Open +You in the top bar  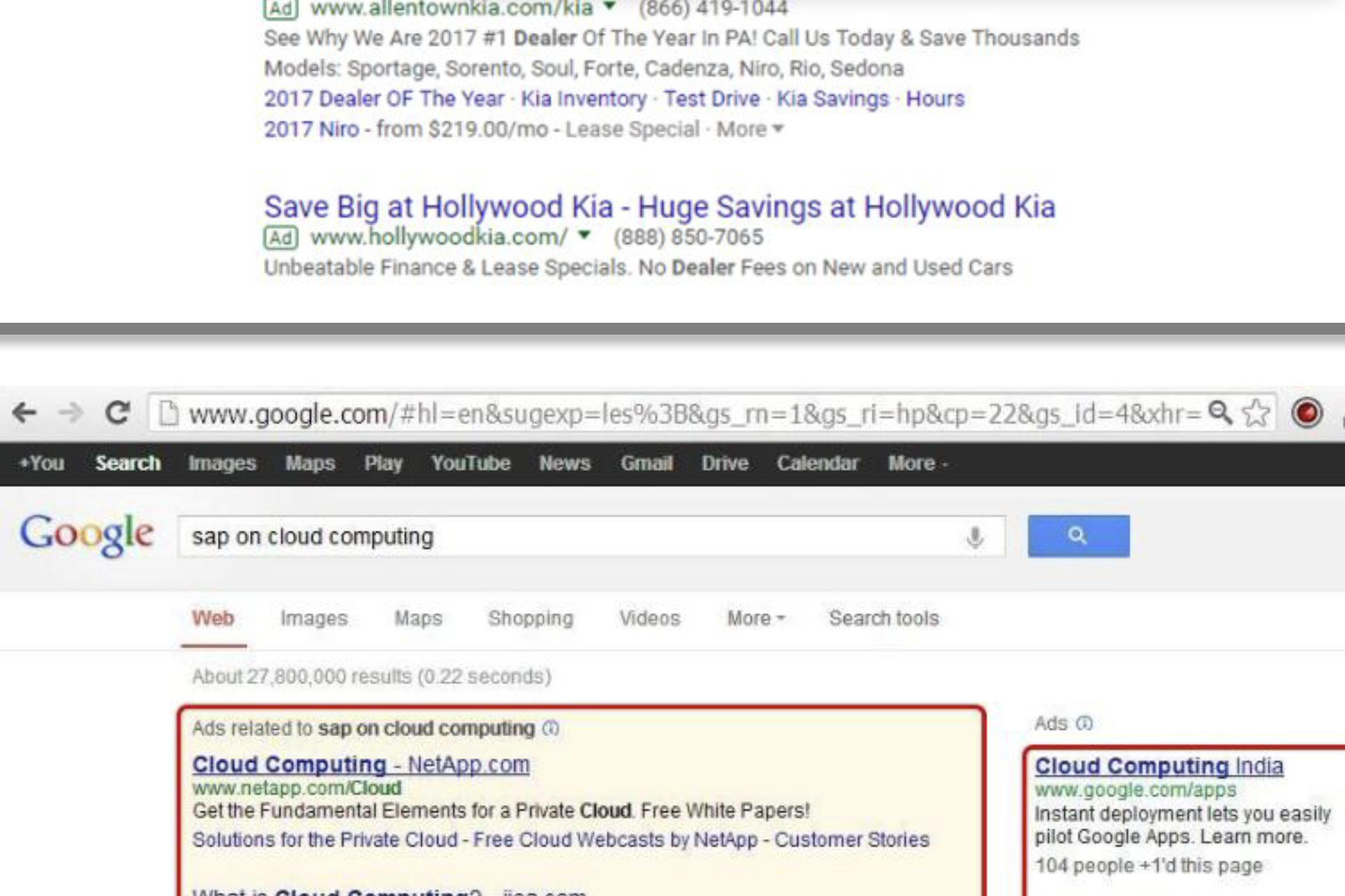click(x=41, y=463)
